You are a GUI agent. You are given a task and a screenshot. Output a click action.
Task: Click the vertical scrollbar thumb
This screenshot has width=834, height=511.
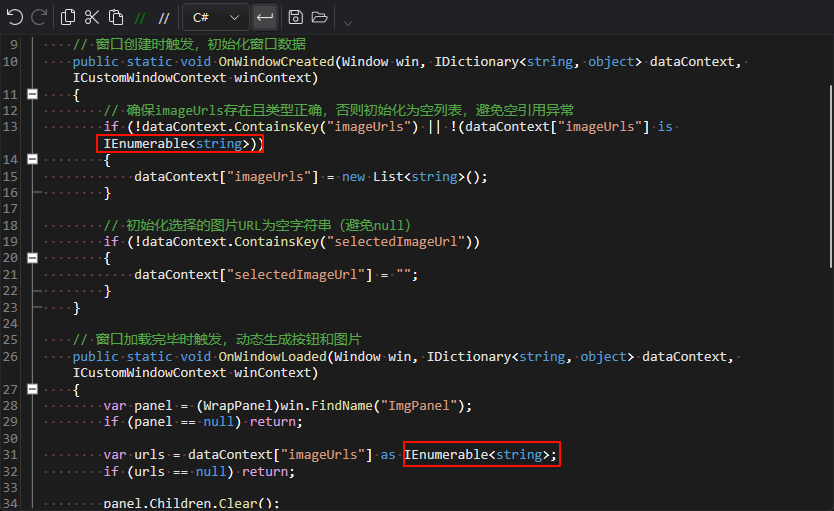coord(830,175)
